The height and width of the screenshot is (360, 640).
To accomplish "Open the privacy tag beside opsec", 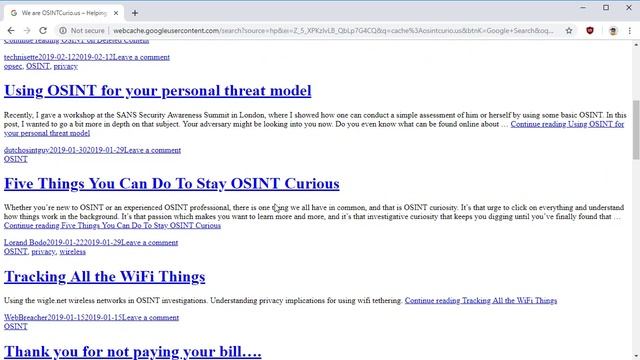I will coord(66,66).
